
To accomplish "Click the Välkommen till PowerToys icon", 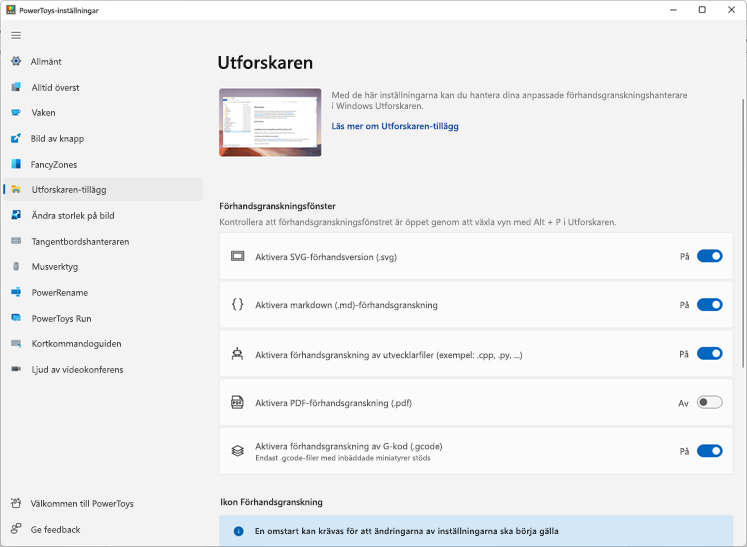I will [x=16, y=503].
